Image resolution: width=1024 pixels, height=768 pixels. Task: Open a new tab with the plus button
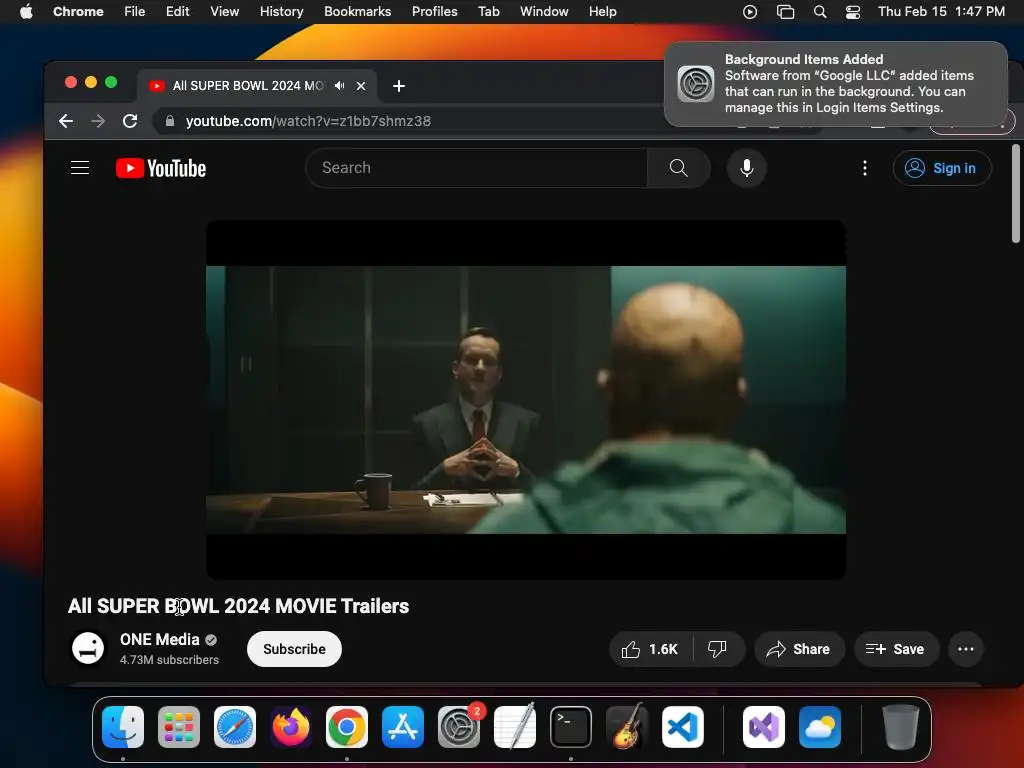coord(399,86)
